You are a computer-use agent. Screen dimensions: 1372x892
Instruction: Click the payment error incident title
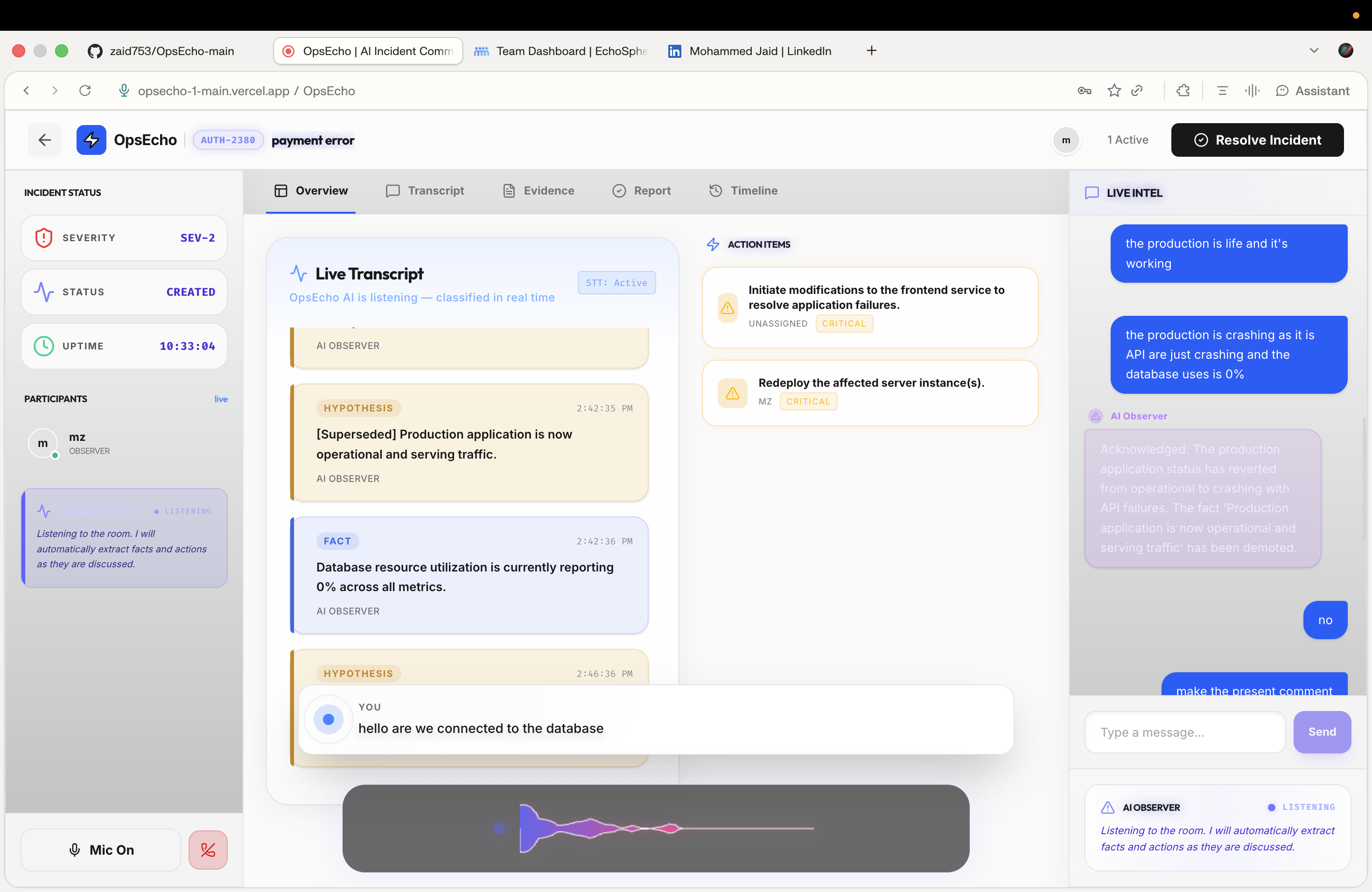pos(313,140)
